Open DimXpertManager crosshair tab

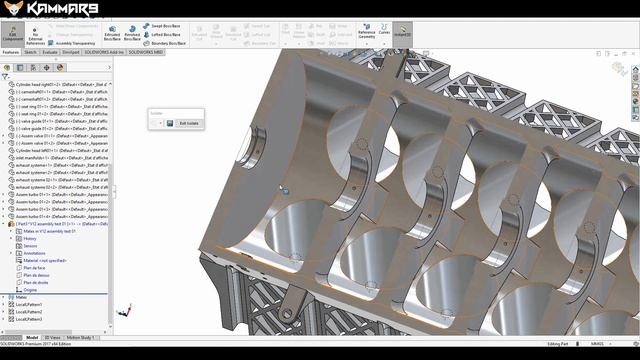(x=47, y=68)
